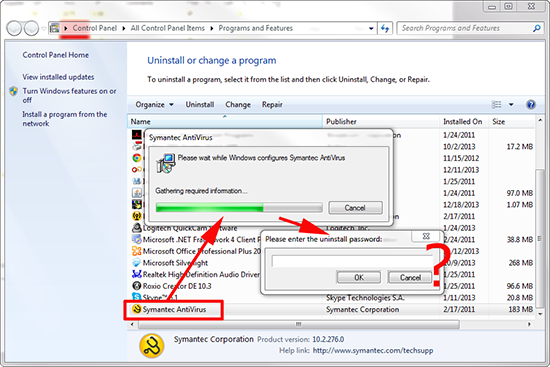
Task: Open the address bar history dropdown
Action: tap(371, 28)
